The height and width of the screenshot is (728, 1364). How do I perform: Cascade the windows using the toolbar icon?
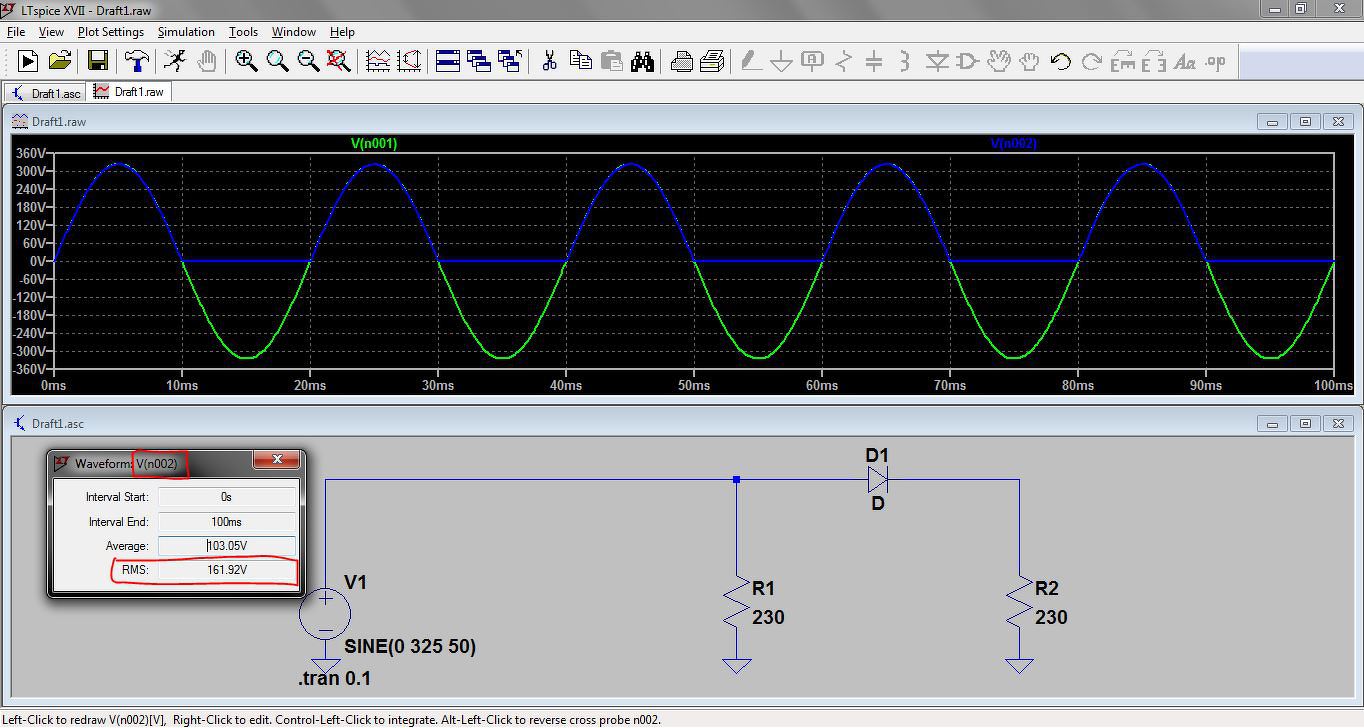(479, 62)
